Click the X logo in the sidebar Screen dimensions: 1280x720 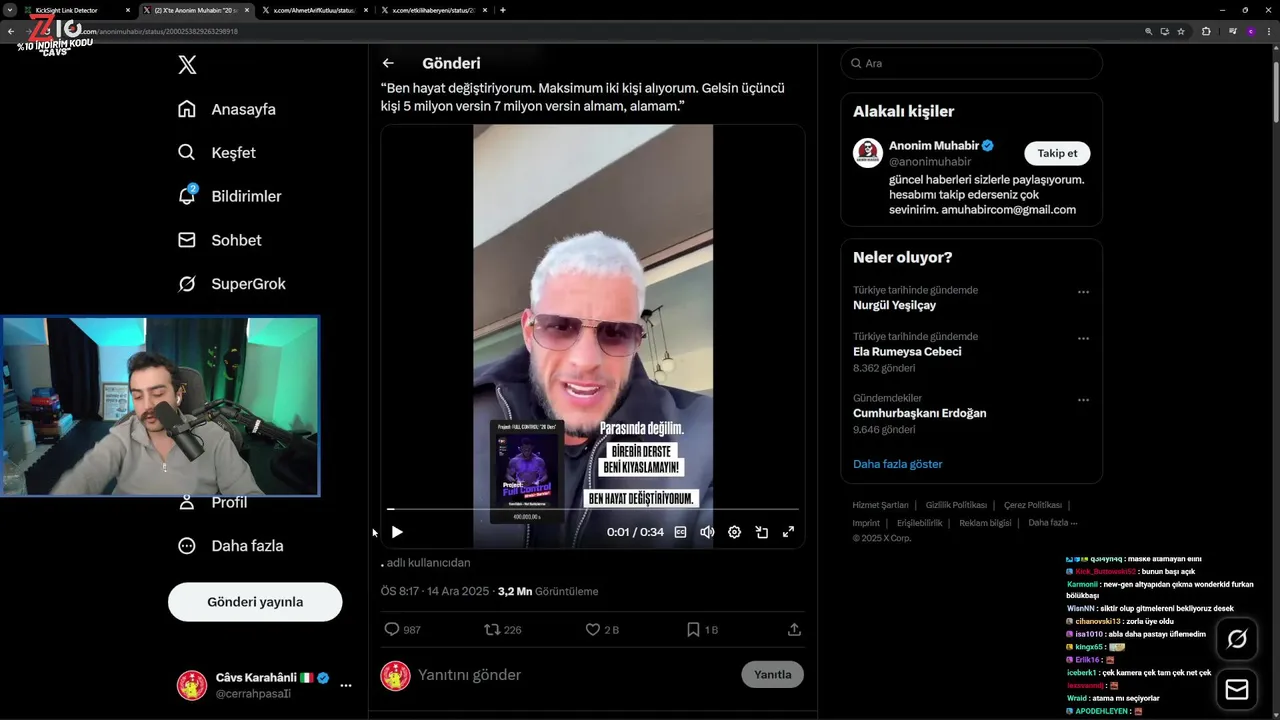[187, 65]
